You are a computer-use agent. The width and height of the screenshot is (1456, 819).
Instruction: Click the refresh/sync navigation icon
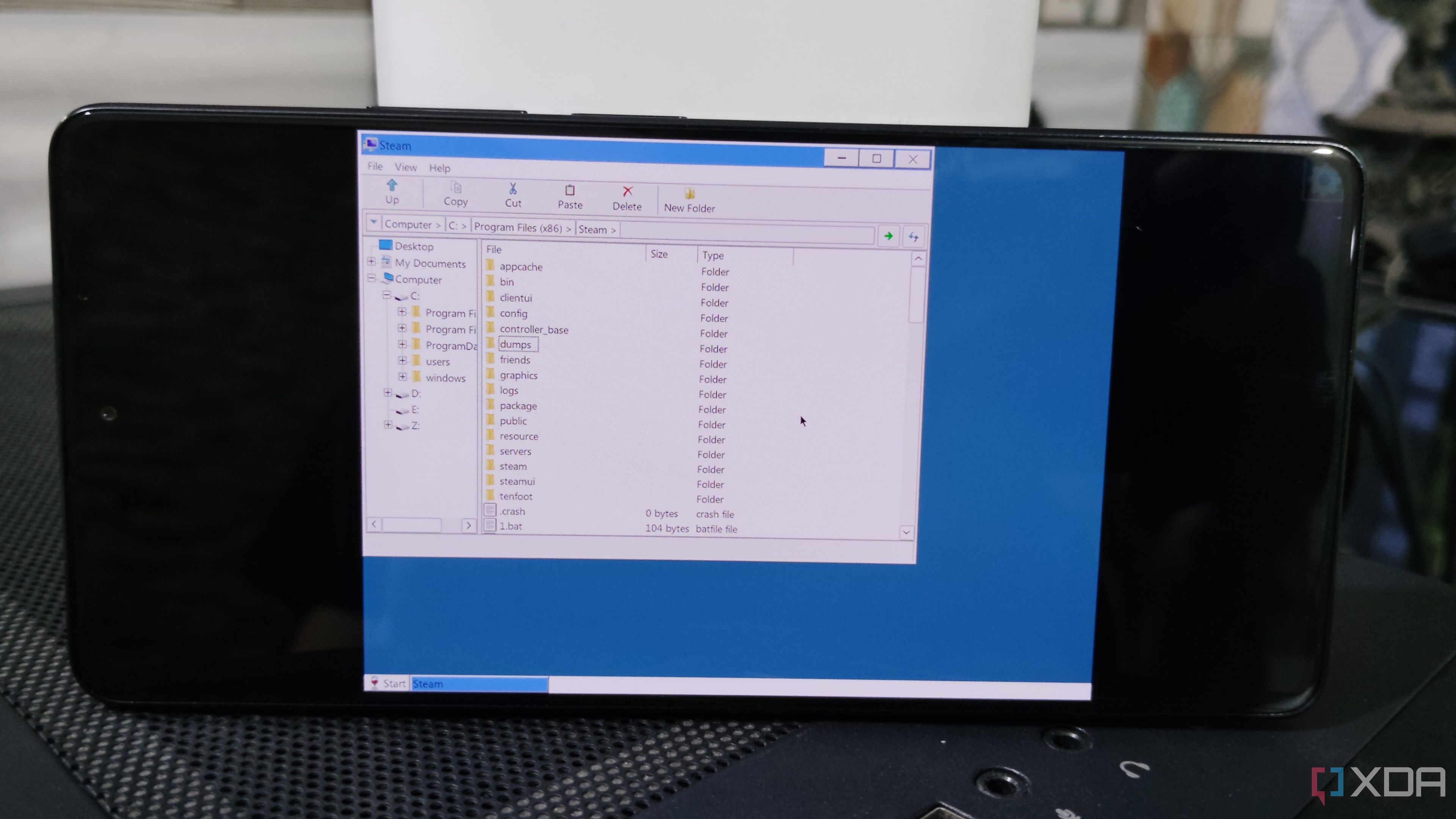coord(912,235)
